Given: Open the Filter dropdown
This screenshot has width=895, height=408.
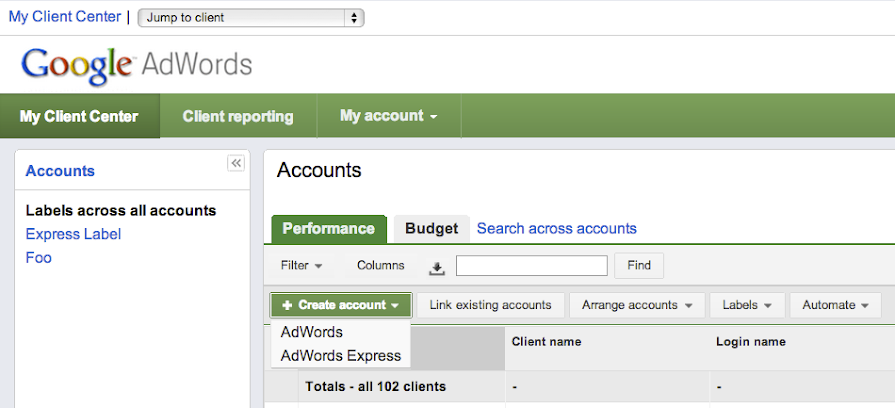Looking at the screenshot, I should 301,265.
